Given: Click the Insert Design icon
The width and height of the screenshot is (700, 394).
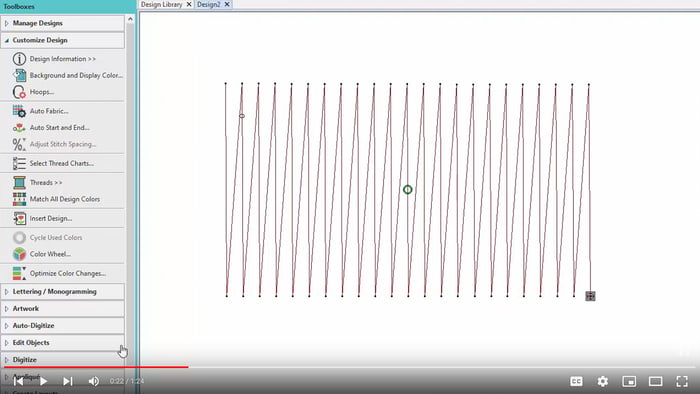Looking at the screenshot, I should tap(19, 218).
